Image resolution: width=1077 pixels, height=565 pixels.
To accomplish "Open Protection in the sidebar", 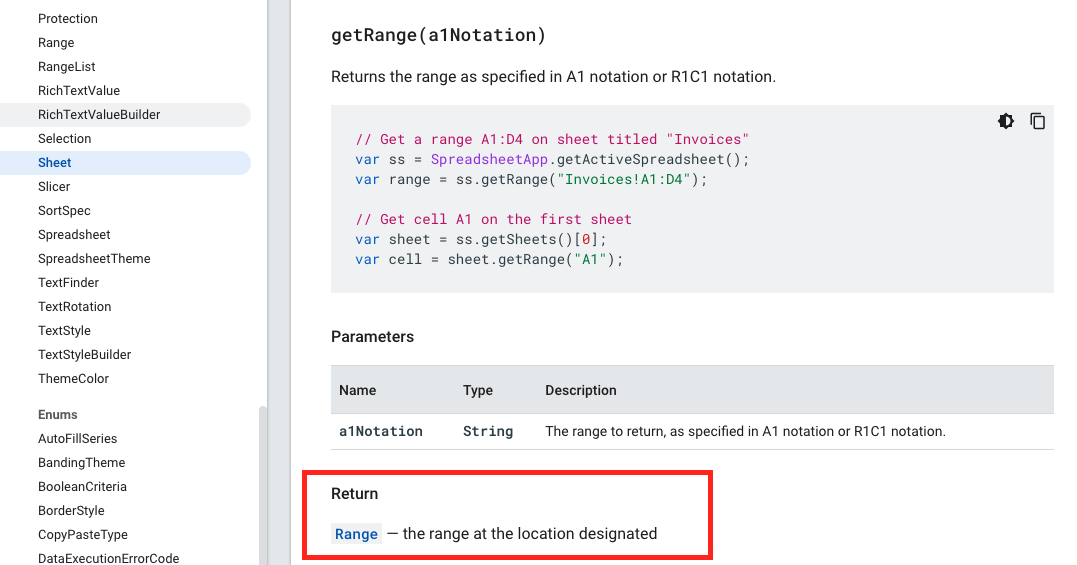I will (x=67, y=19).
